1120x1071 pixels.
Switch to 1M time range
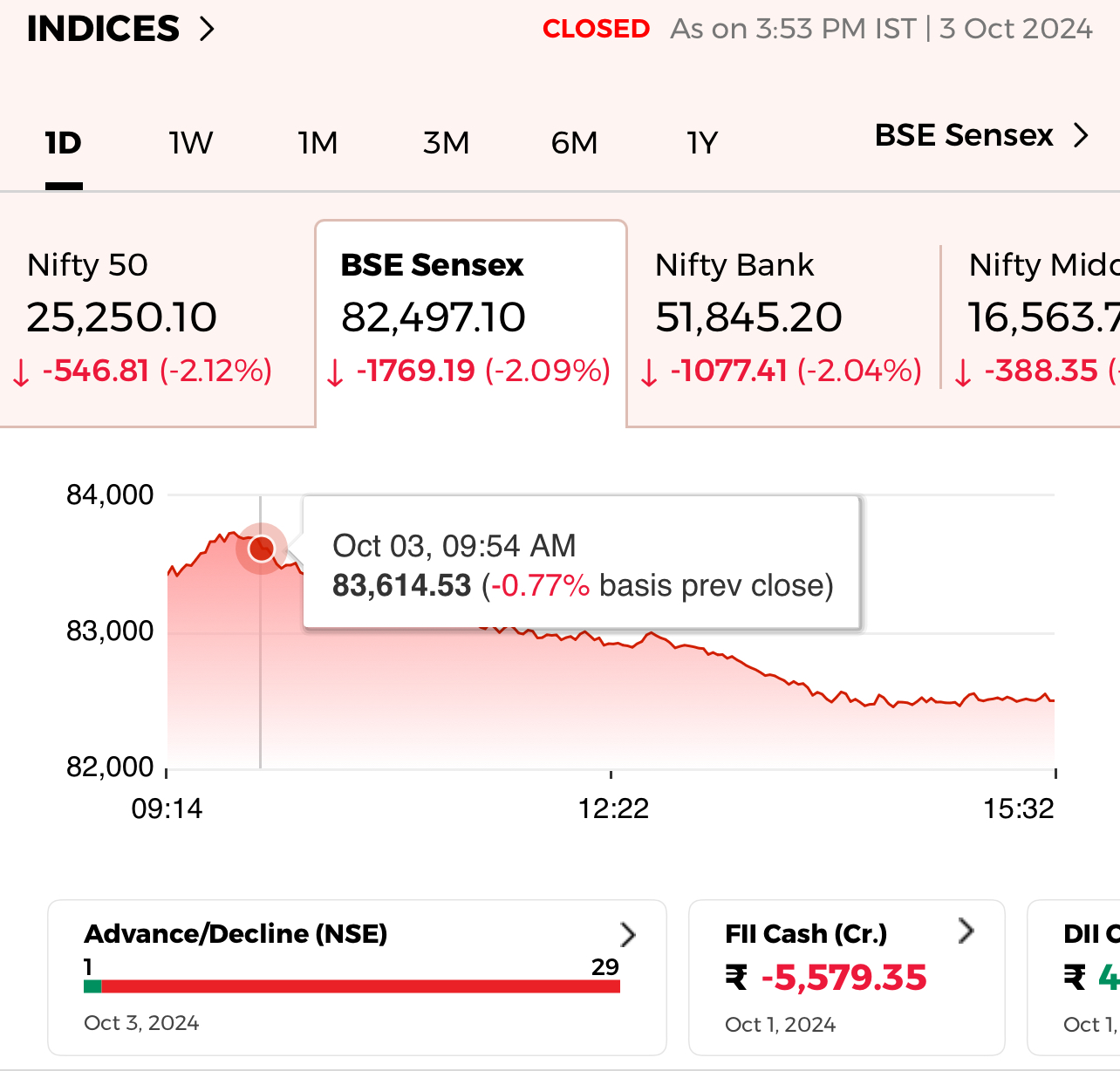pyautogui.click(x=318, y=143)
